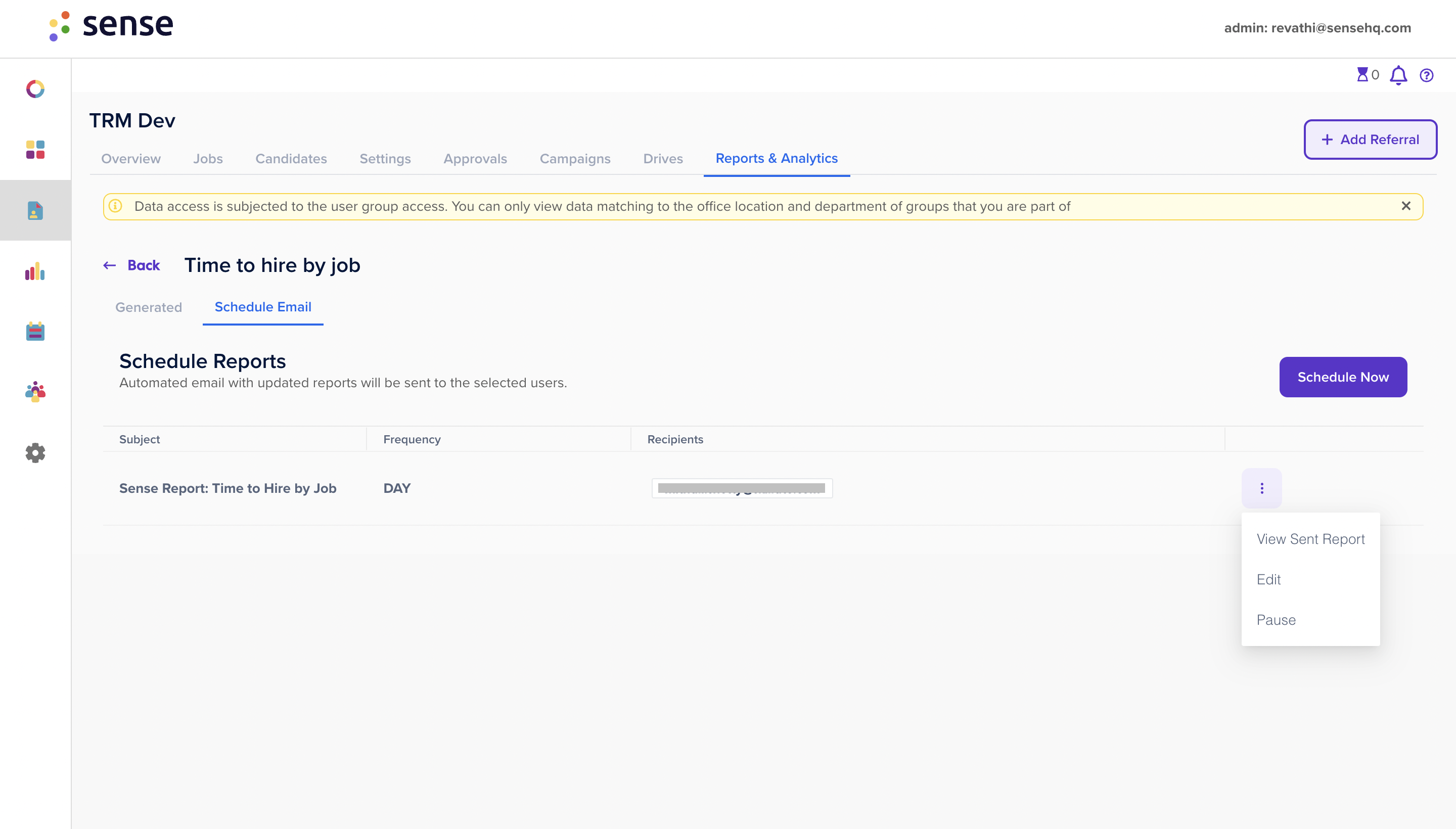Screen dimensions: 1456x829
Task: Click the redacted recipient email chip
Action: point(742,488)
